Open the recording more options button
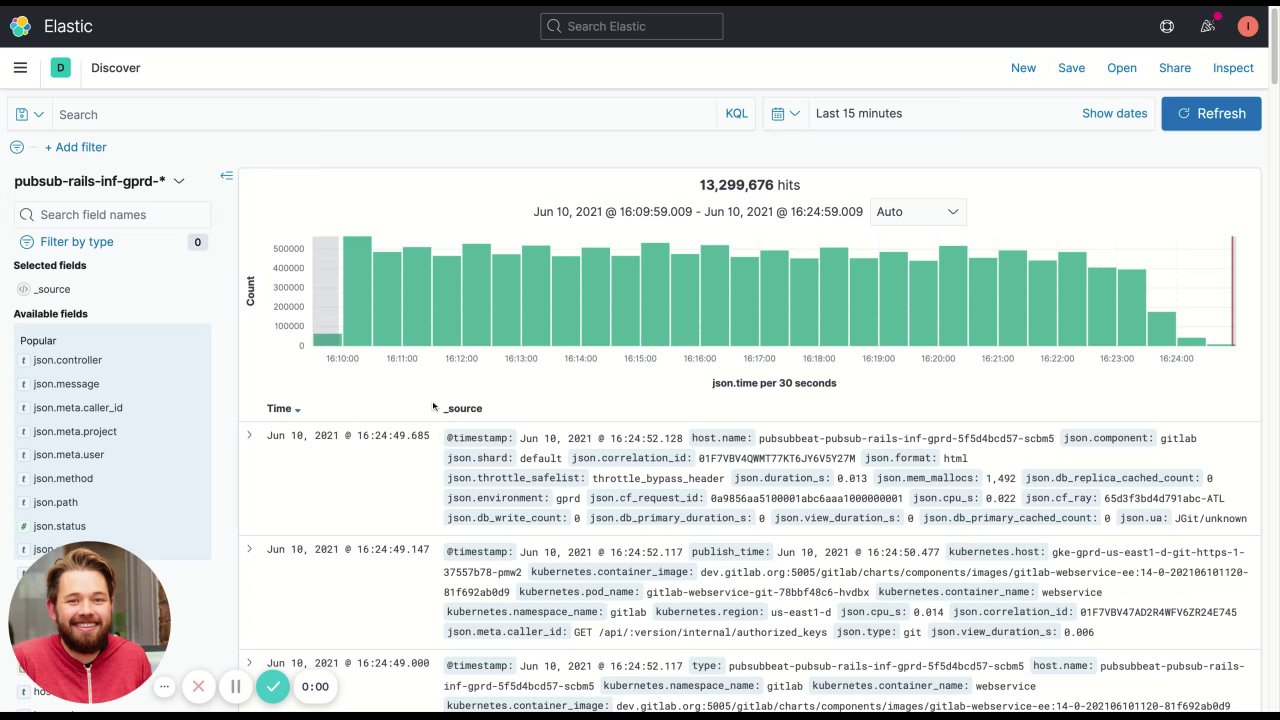This screenshot has height=720, width=1280. [x=165, y=686]
